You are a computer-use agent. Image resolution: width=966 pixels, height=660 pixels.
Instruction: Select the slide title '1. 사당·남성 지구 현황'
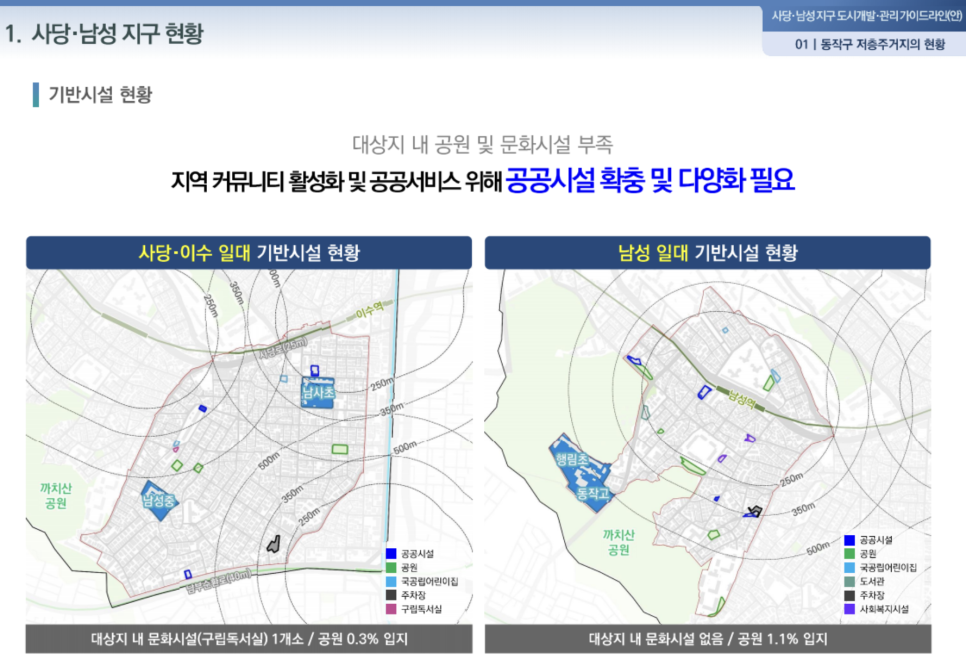pos(104,33)
